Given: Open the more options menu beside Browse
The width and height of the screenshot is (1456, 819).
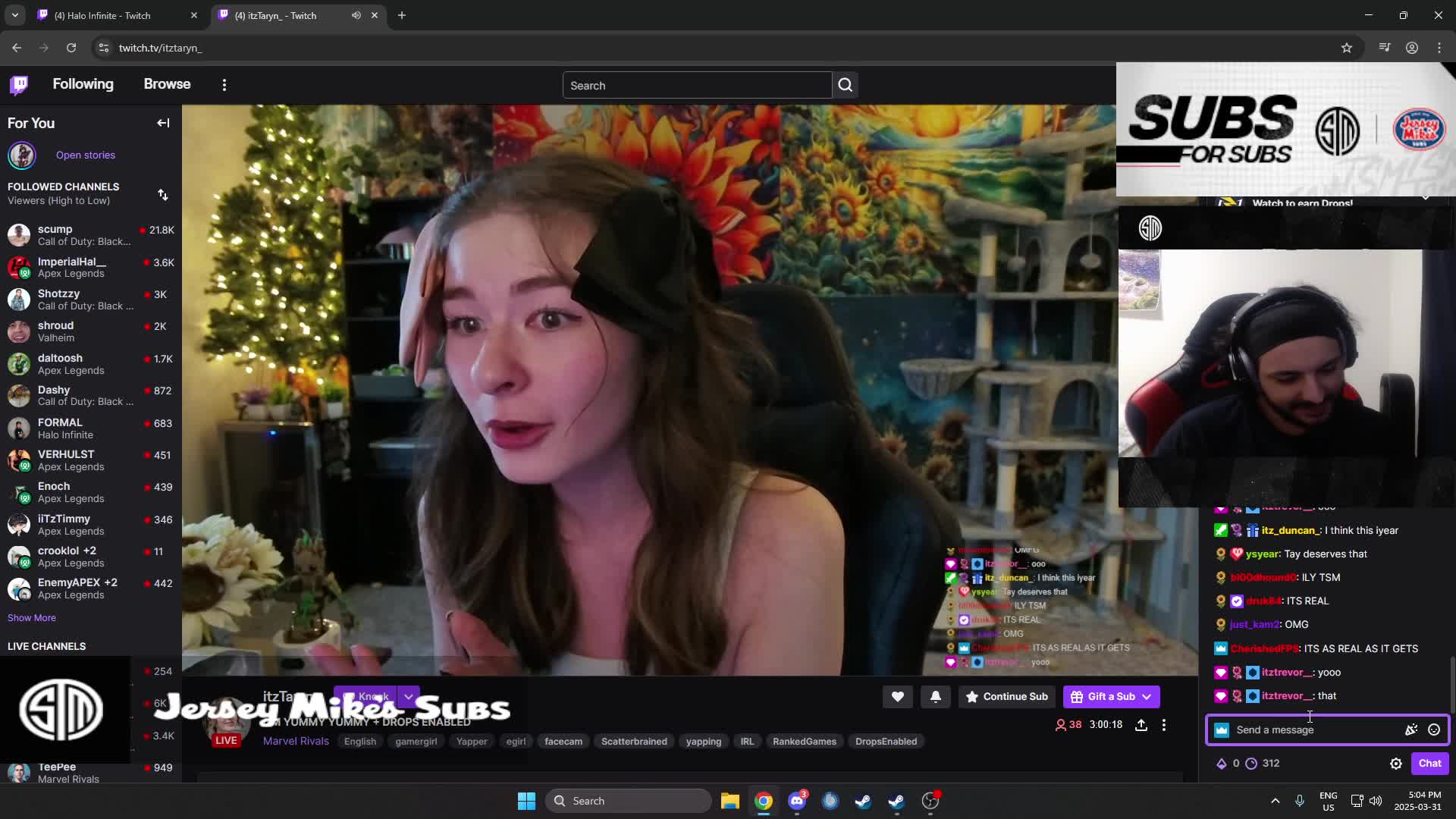Looking at the screenshot, I should (x=224, y=85).
